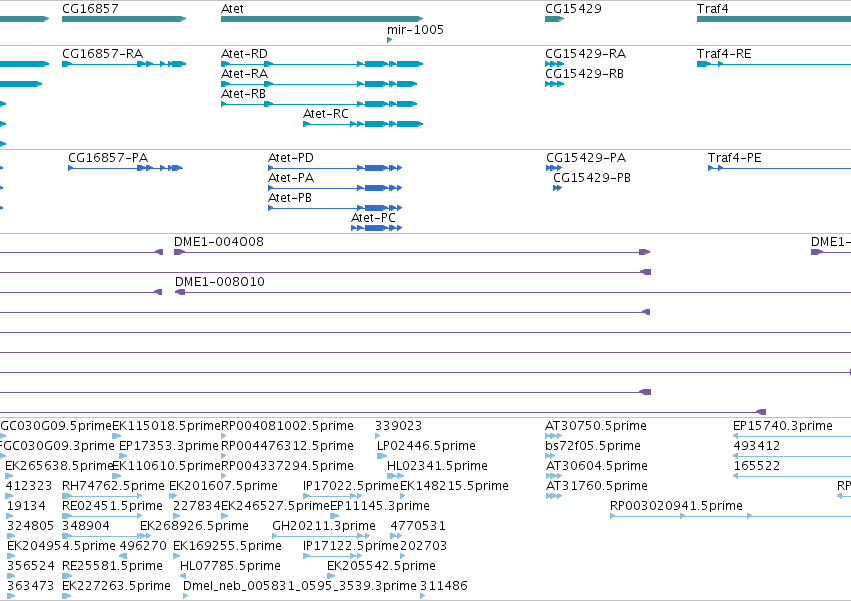
Task: Select EK115018.5prime EST label
Action: 166,426
